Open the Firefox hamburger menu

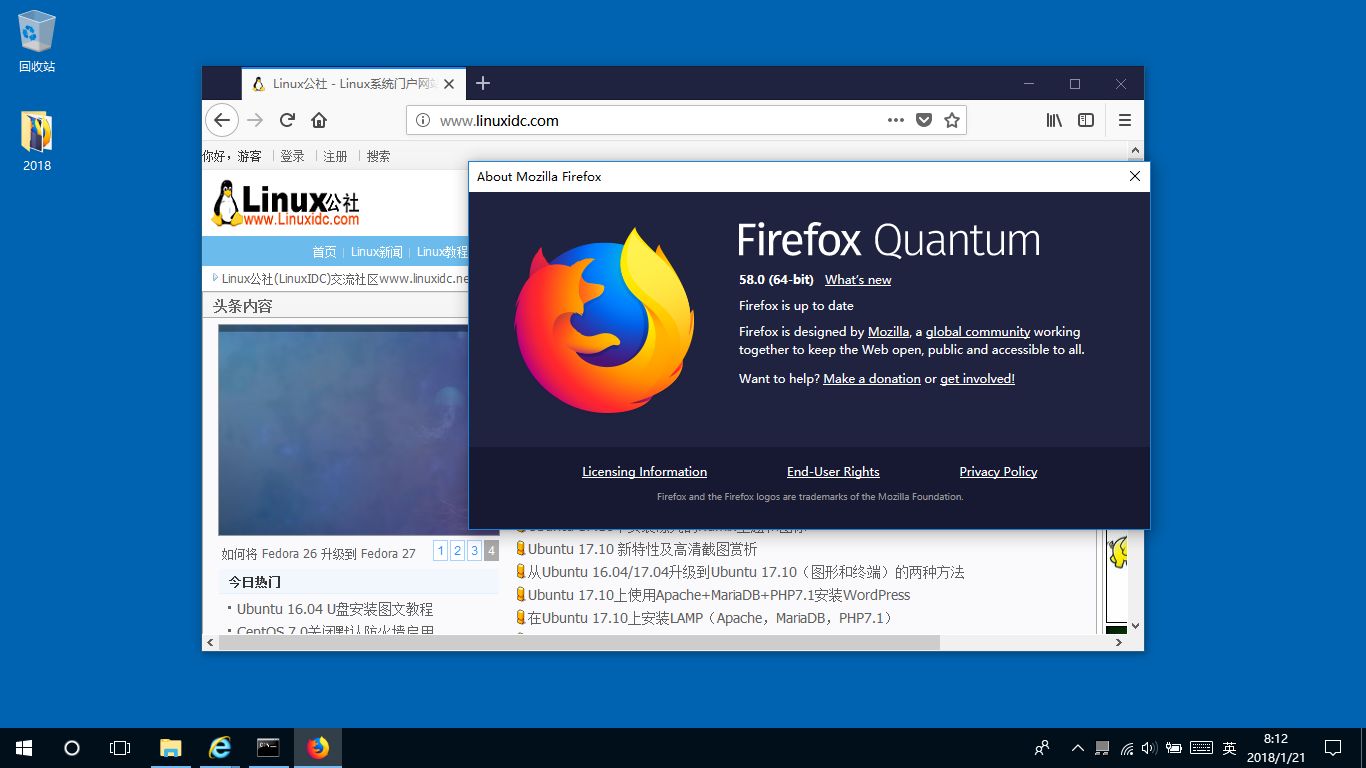(1125, 120)
